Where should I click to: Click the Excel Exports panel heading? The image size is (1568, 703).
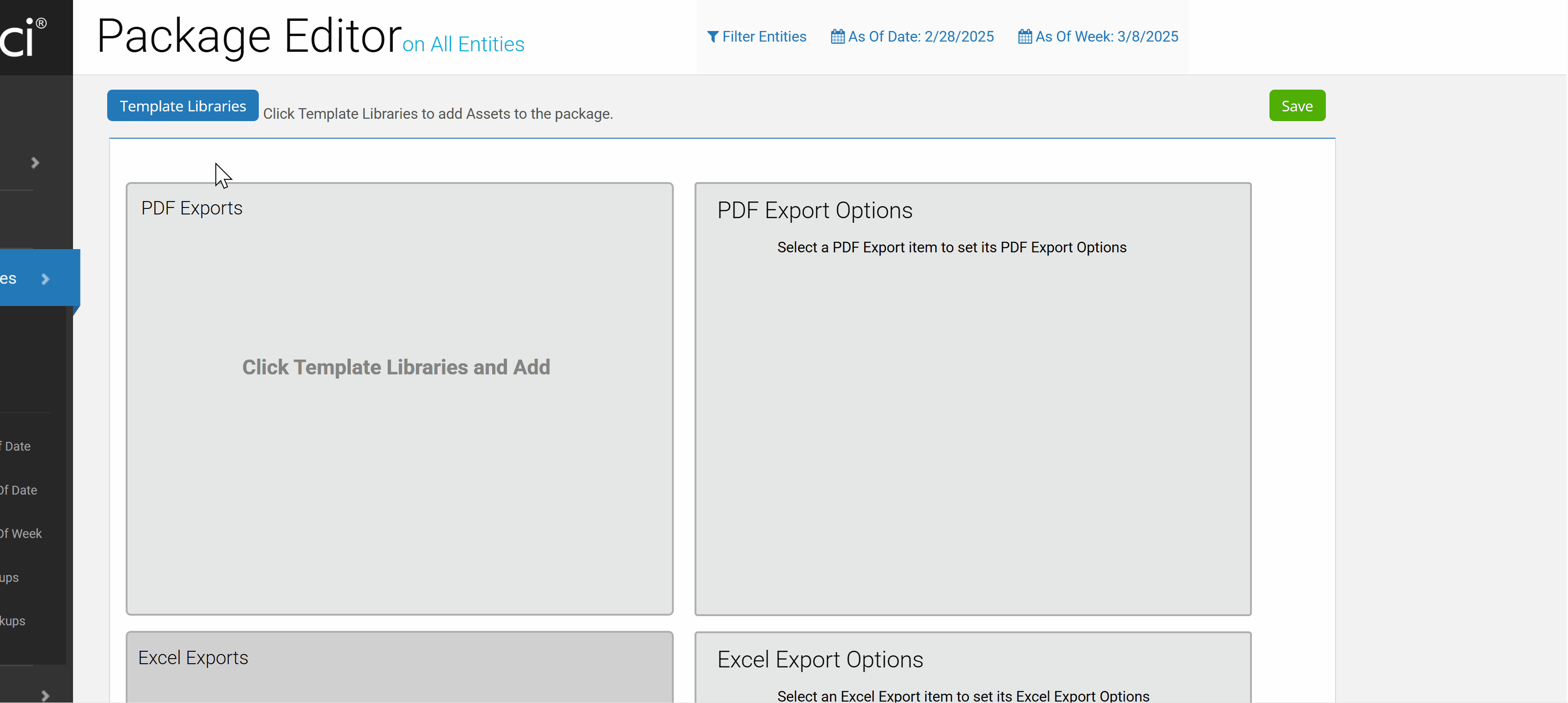coord(193,658)
